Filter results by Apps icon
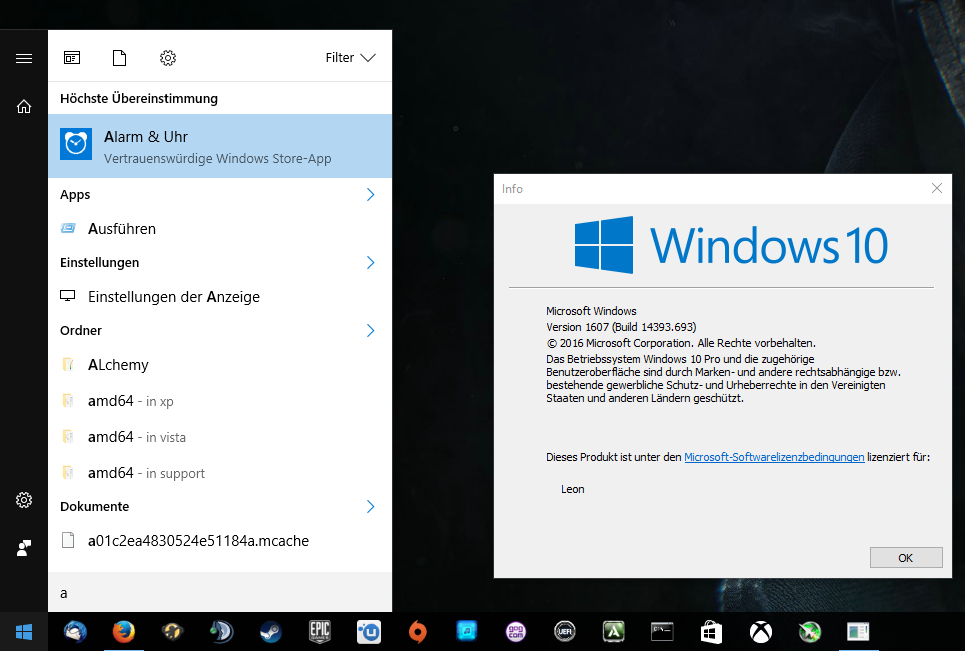This screenshot has width=965, height=651. point(72,58)
